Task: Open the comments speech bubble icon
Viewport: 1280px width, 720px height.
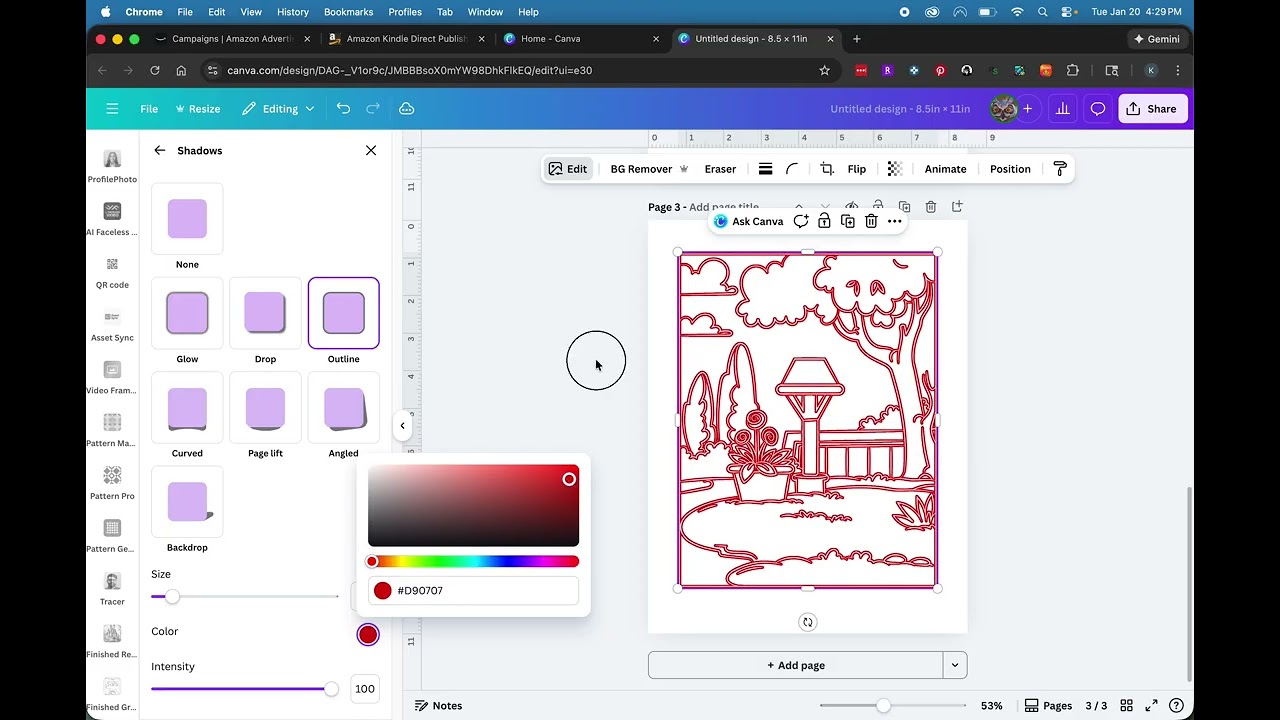Action: pos(1098,109)
